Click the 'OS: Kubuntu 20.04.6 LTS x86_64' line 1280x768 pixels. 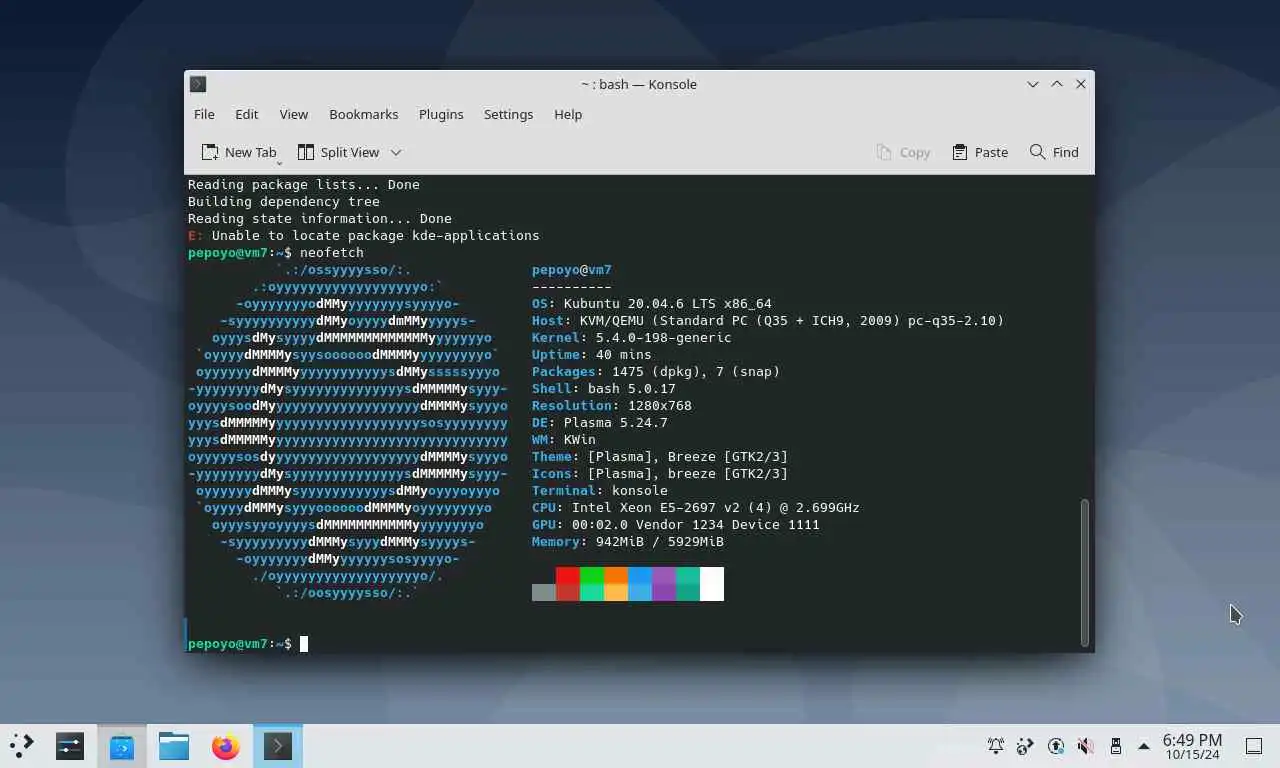652,304
